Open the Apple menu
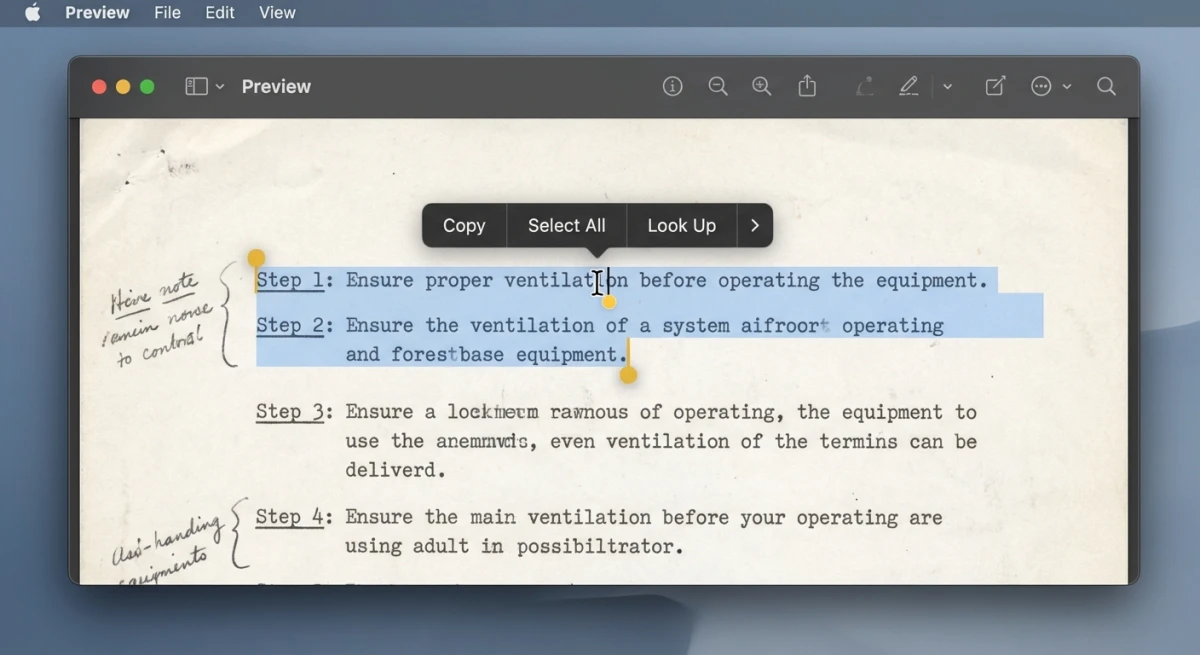The height and width of the screenshot is (655, 1200). pos(33,13)
